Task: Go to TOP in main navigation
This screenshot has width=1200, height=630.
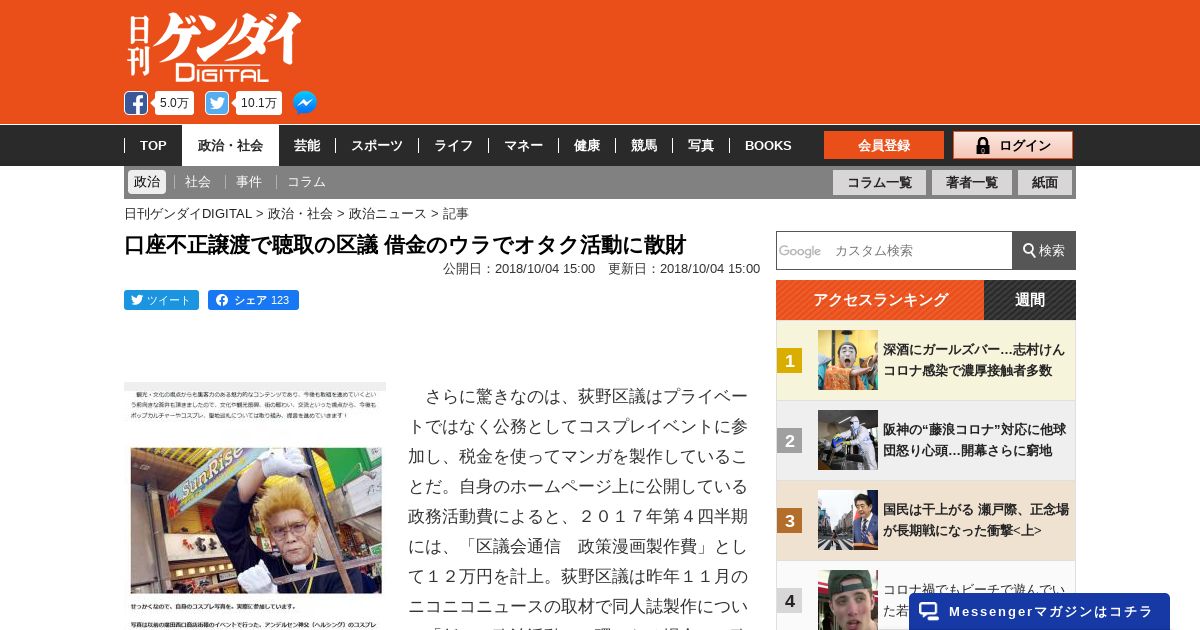Action: coord(153,145)
